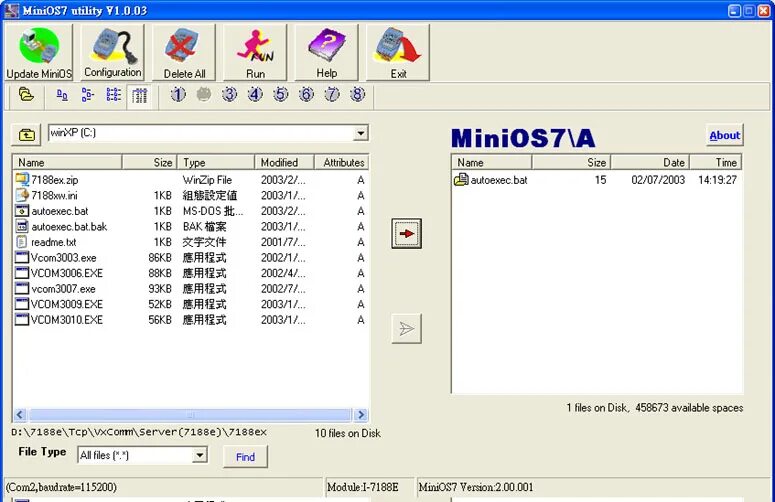
Task: Click the grayed paper-plane send button
Action: [x=406, y=328]
